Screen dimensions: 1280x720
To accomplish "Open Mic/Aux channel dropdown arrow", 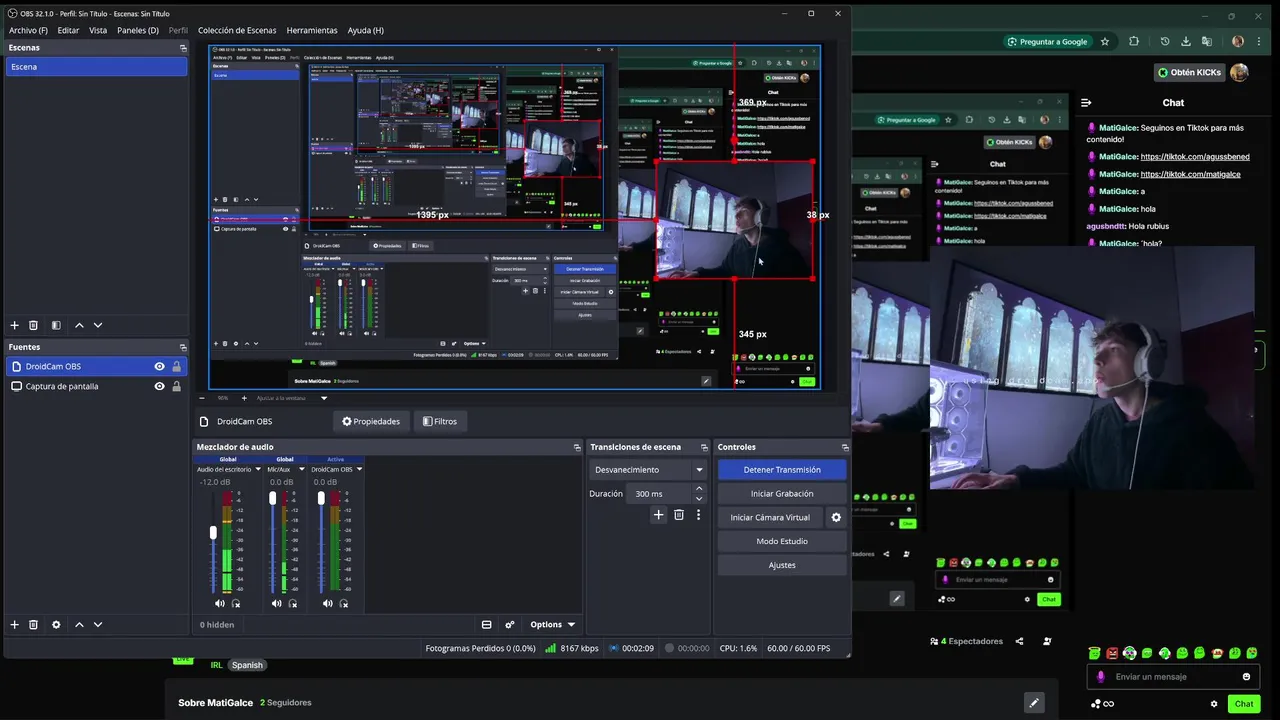I will (x=301, y=469).
